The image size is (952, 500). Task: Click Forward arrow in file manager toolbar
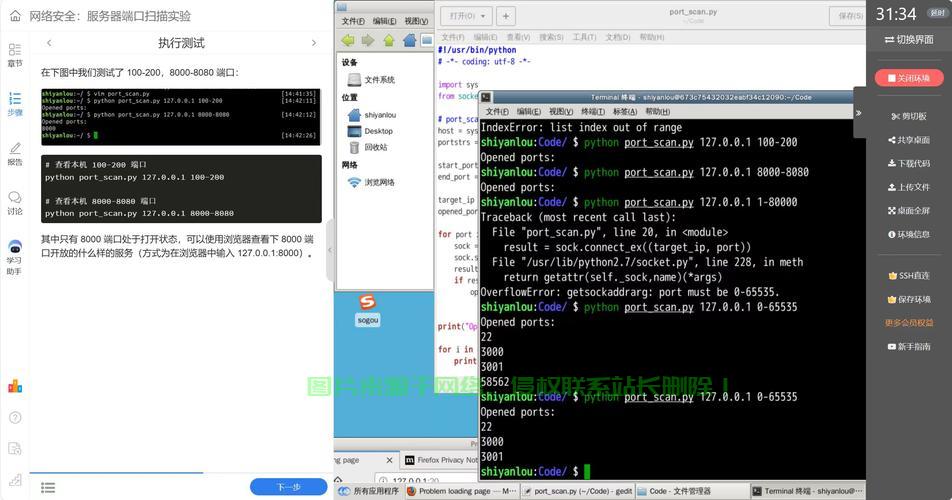tap(368, 40)
